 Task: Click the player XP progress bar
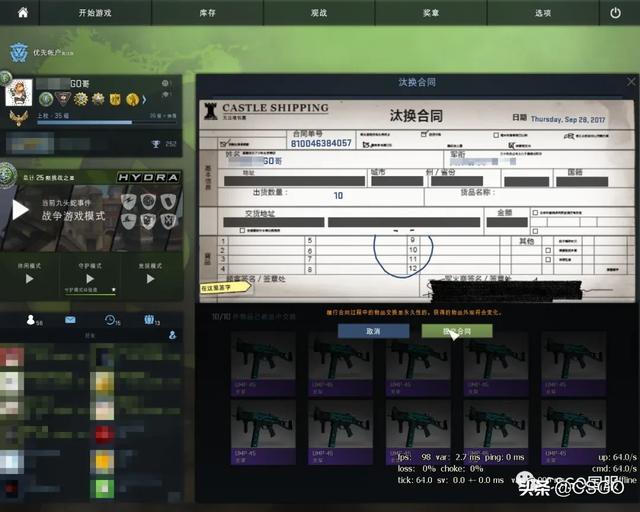[107, 122]
